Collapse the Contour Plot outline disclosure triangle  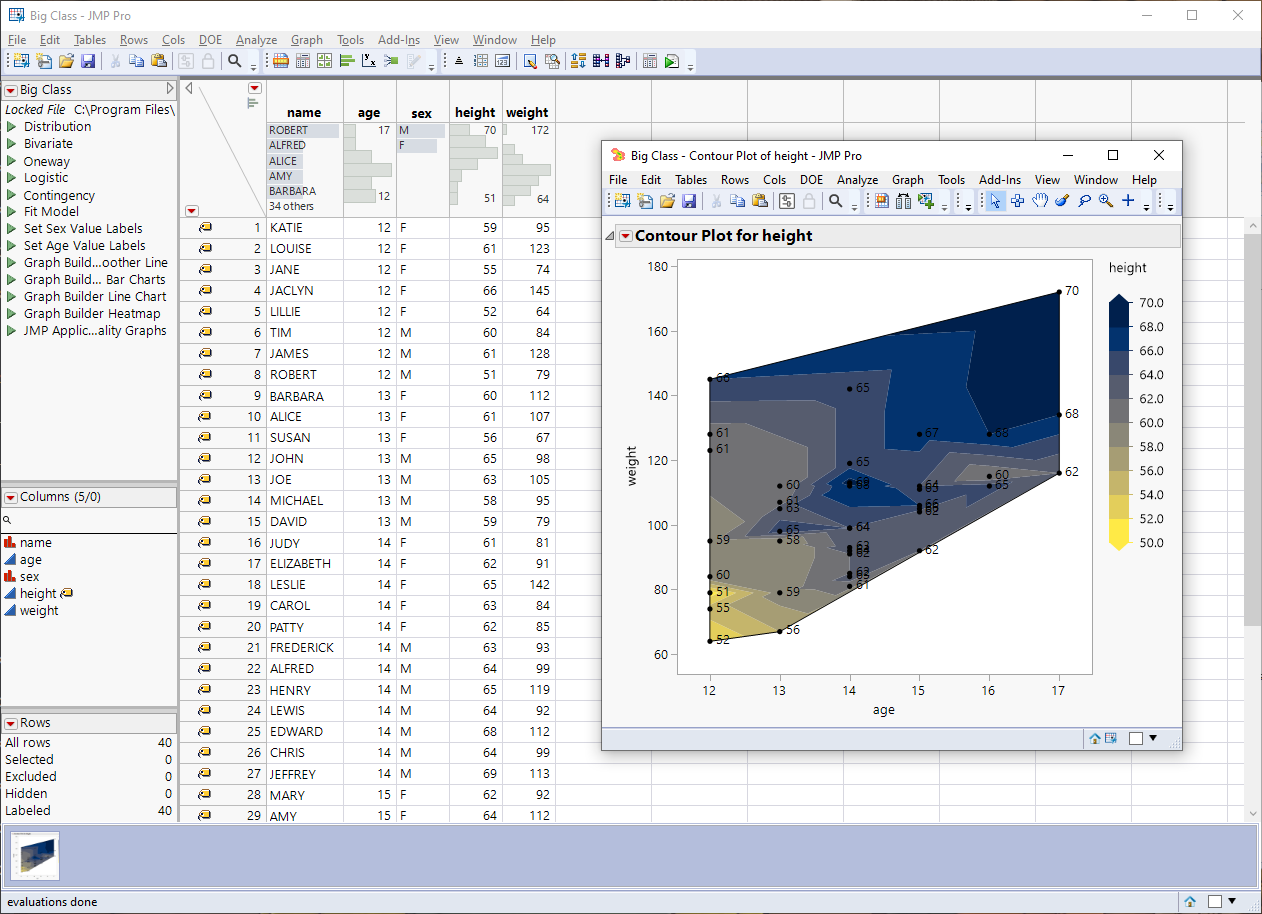tap(609, 236)
